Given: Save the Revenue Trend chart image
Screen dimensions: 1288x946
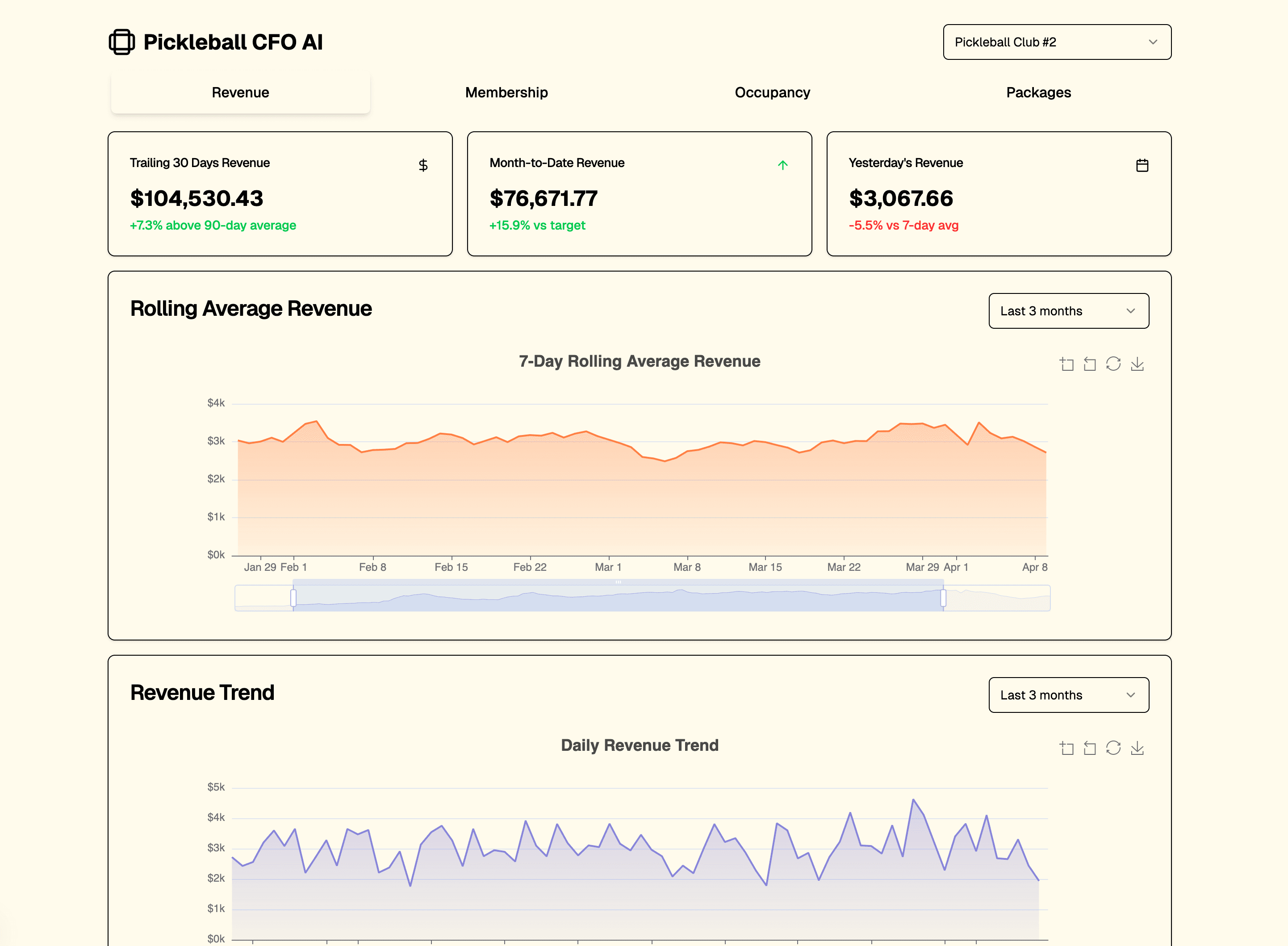Looking at the screenshot, I should [x=1138, y=748].
